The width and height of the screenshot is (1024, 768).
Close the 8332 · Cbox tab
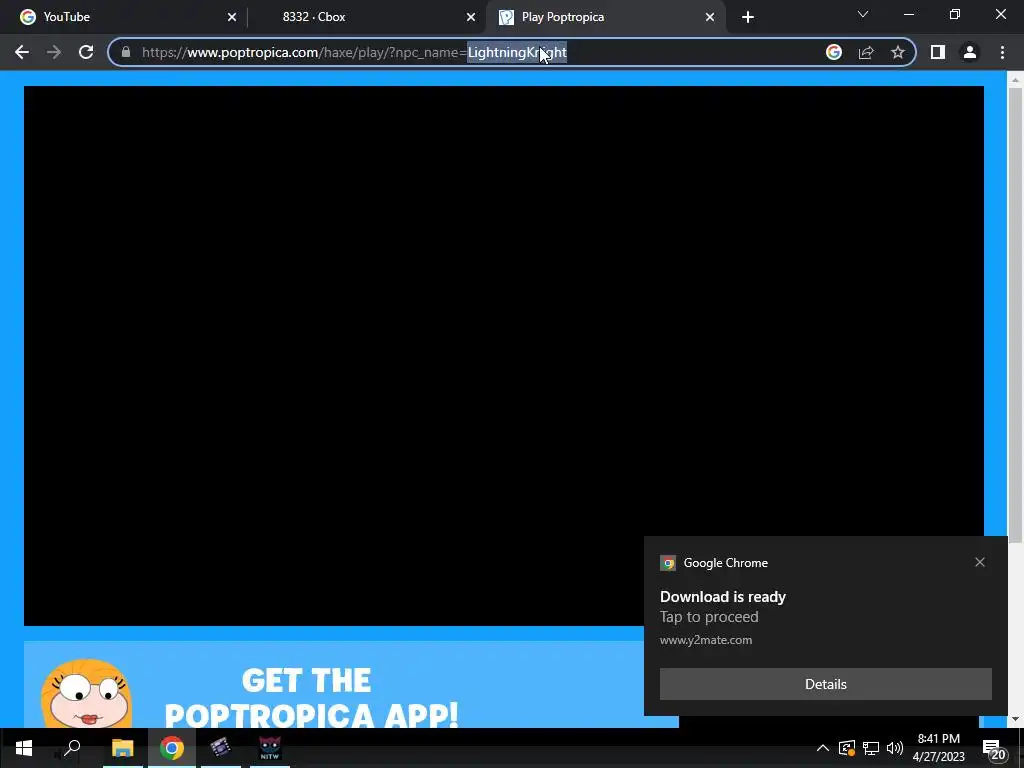(471, 17)
